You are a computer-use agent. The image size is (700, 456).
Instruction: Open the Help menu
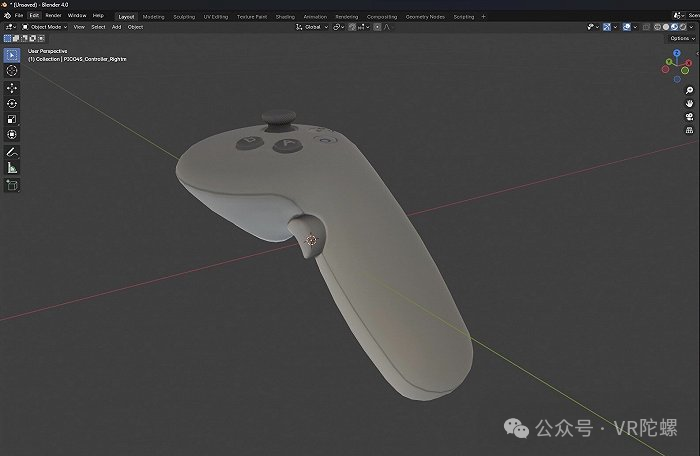click(98, 16)
